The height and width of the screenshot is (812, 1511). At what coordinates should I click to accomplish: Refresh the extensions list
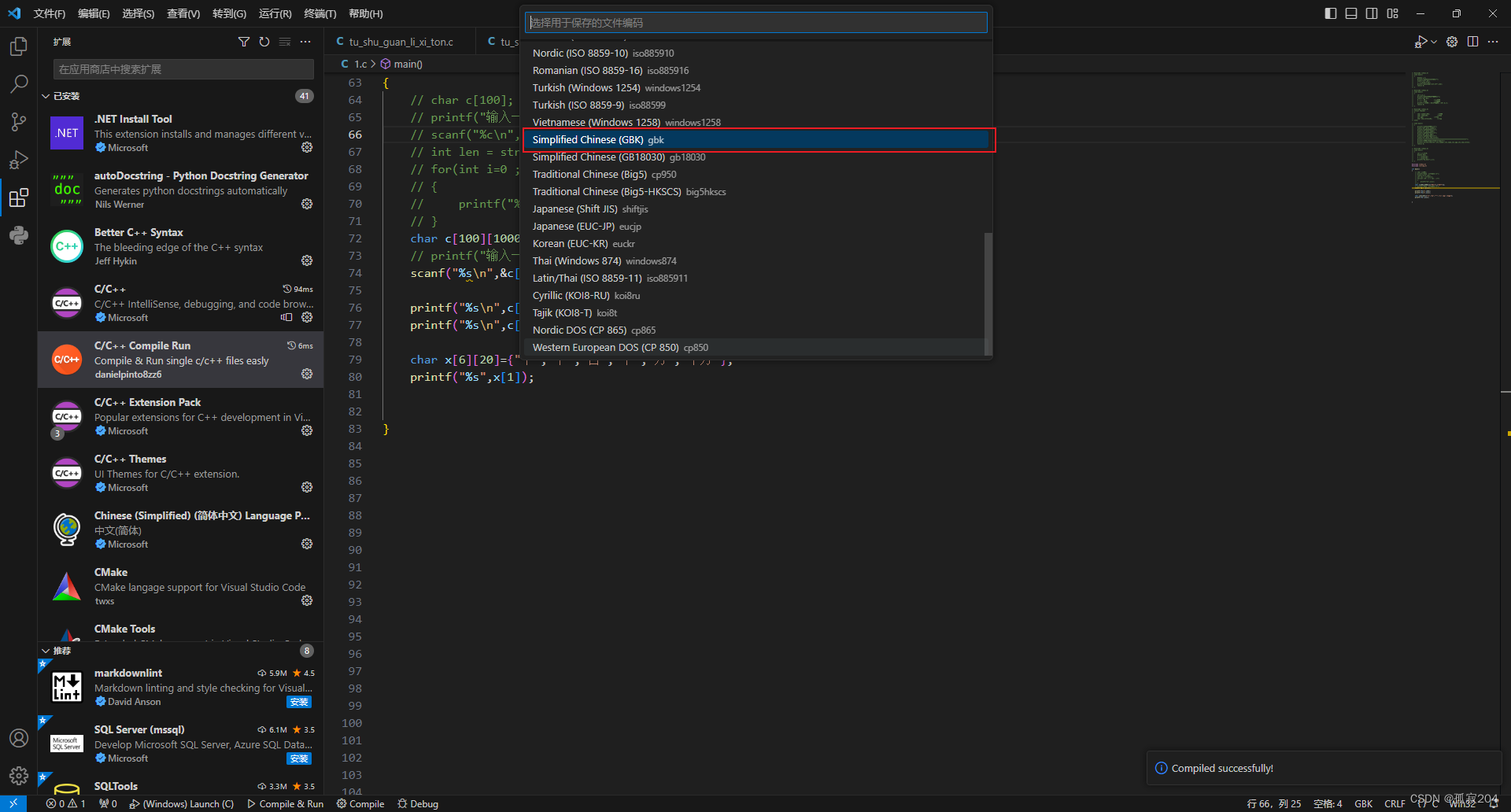pos(264,42)
